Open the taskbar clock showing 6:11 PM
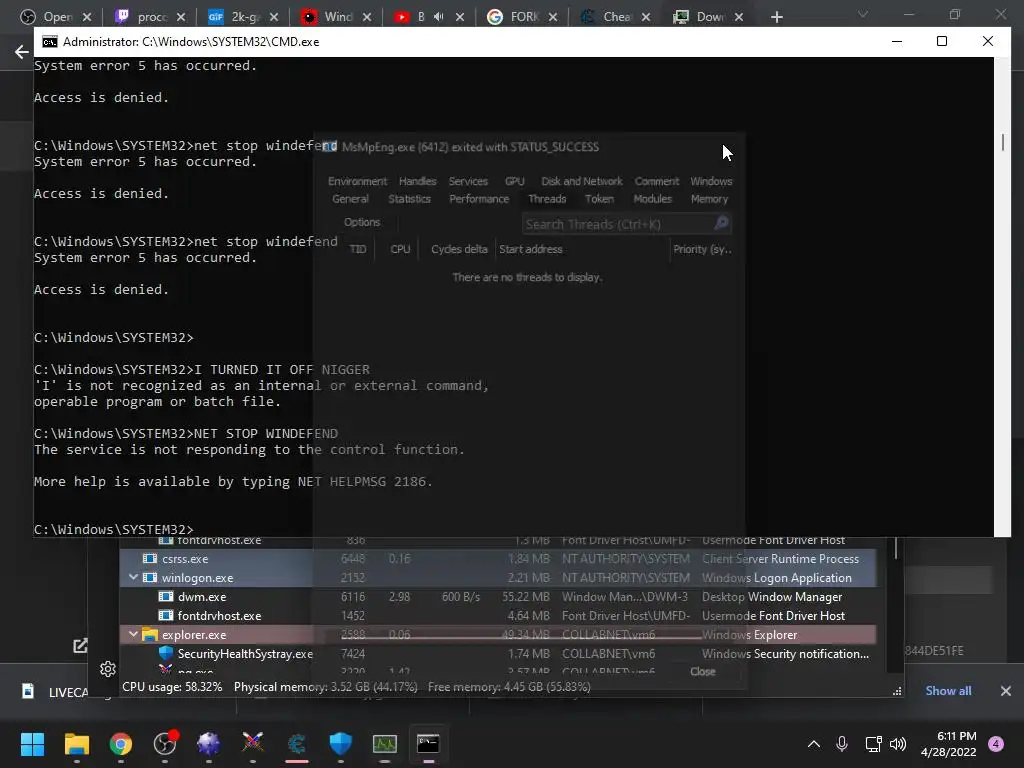Screen dimensions: 1024x768 pos(949,743)
